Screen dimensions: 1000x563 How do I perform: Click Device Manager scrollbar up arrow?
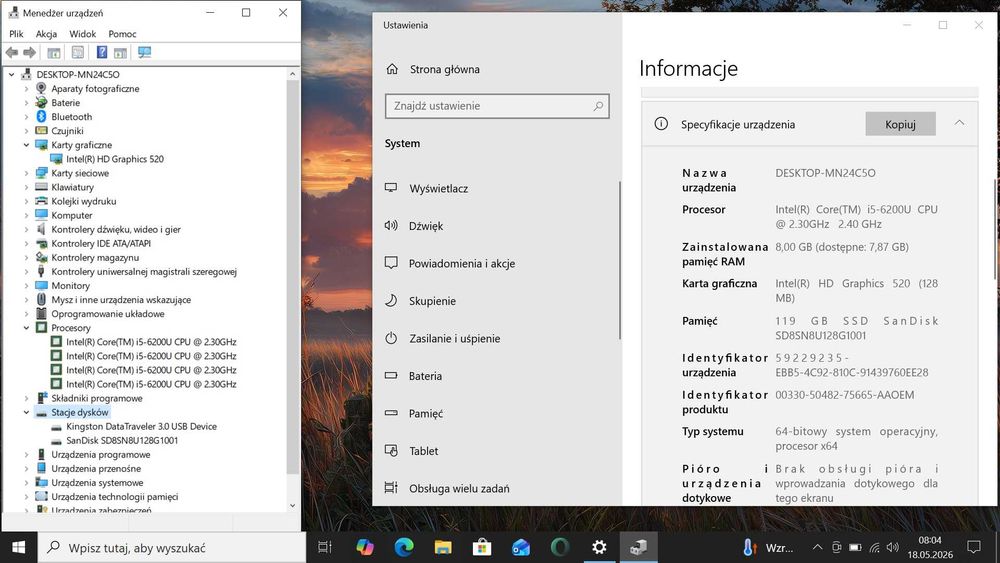click(x=293, y=74)
